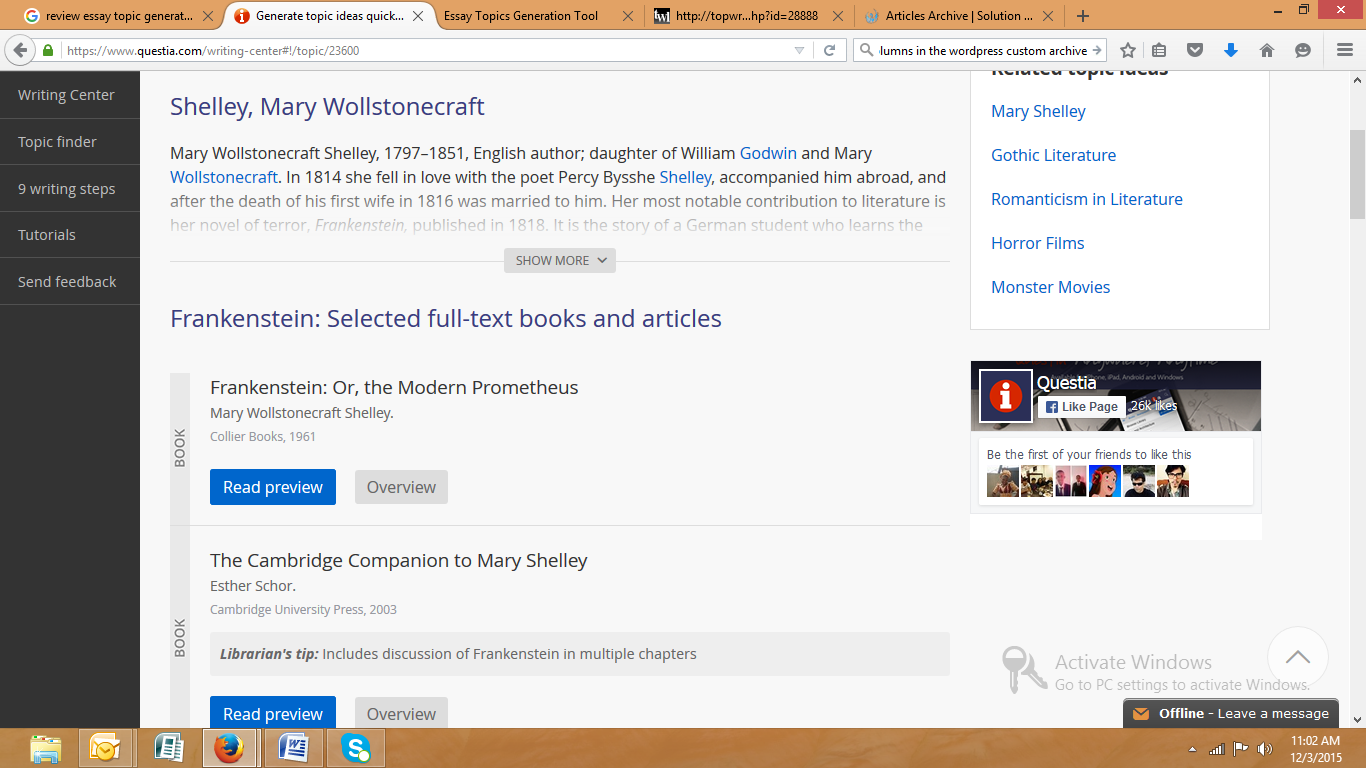The width and height of the screenshot is (1366, 768).
Task: Go to the Firefox home page
Action: [1267, 50]
